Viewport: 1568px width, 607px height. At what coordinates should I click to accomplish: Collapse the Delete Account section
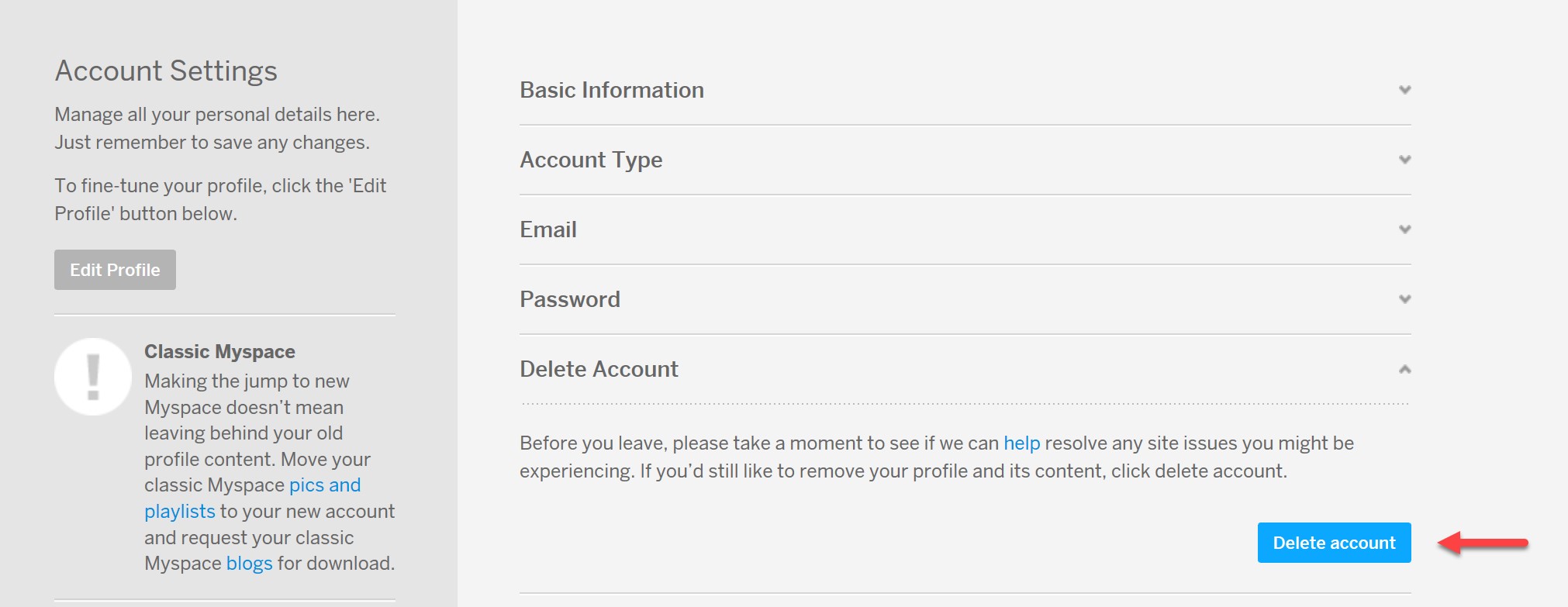point(598,369)
